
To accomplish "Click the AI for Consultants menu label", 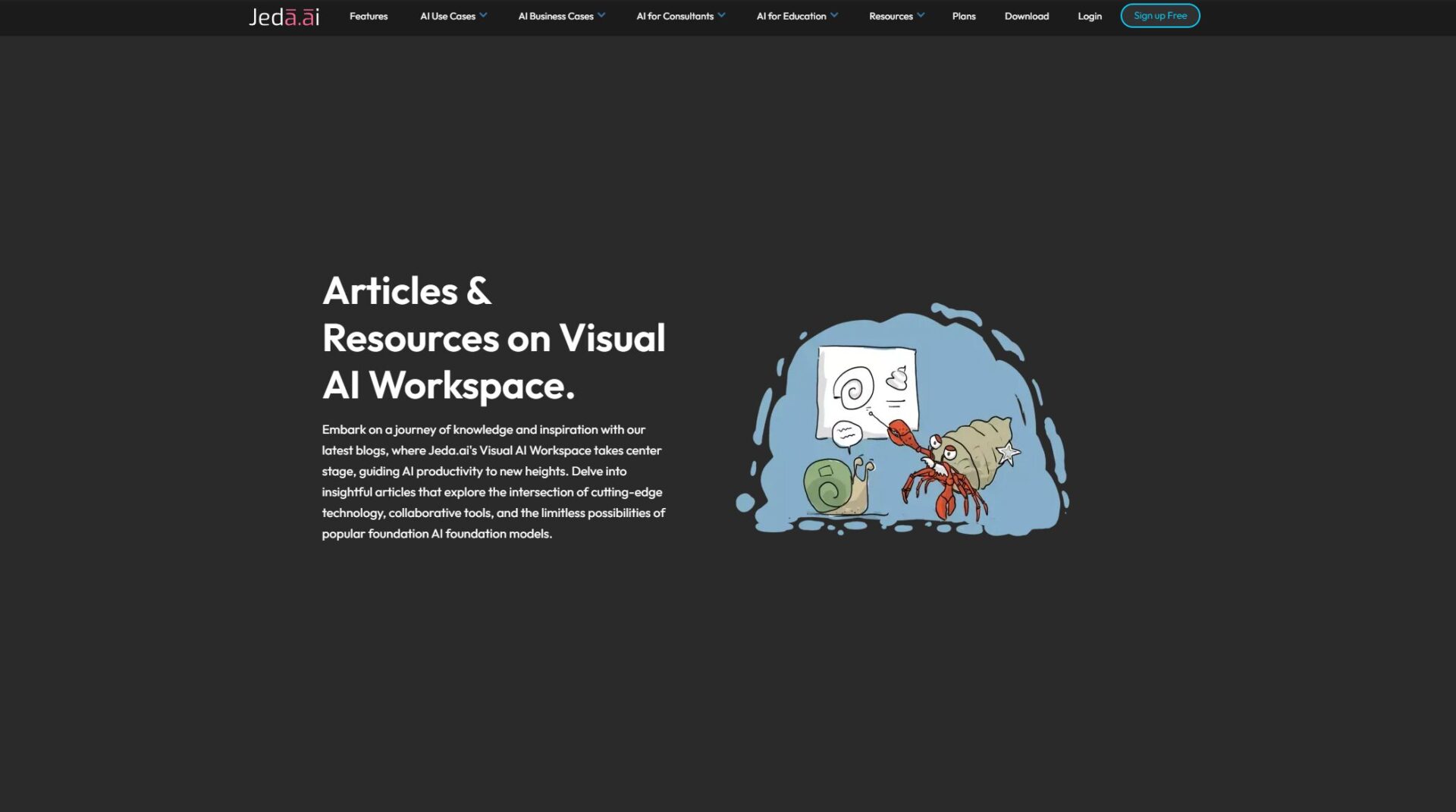I will pos(674,16).
